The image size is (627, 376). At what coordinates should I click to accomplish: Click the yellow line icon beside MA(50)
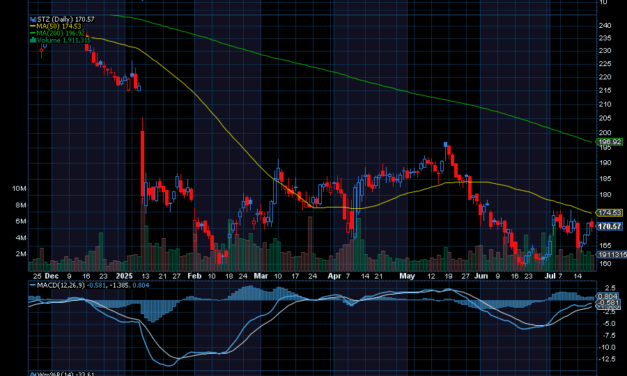[33, 26]
